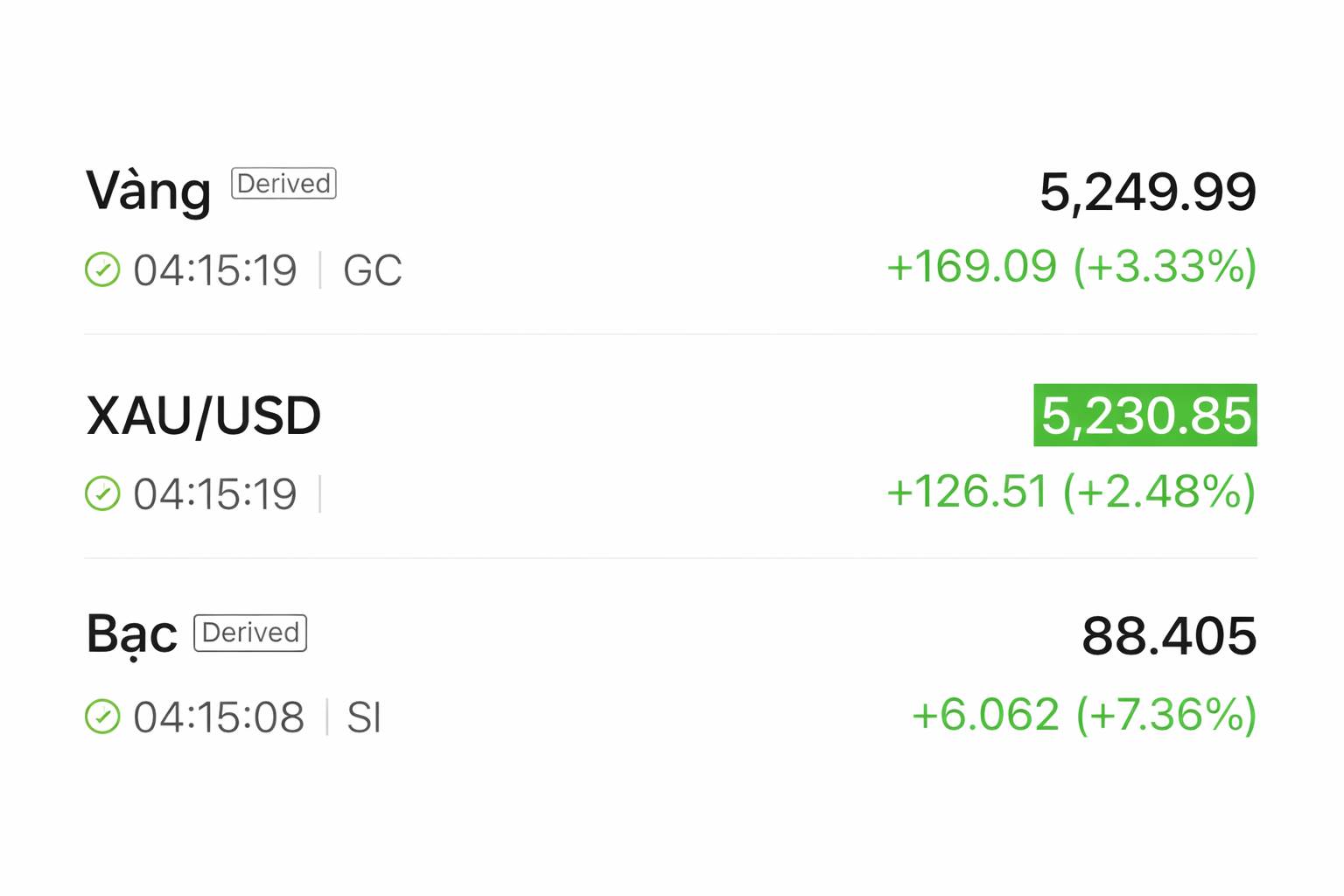This screenshot has height=896, width=1344.
Task: Click the 04:15:19 timestamp in Vàng row
Action: [215, 270]
